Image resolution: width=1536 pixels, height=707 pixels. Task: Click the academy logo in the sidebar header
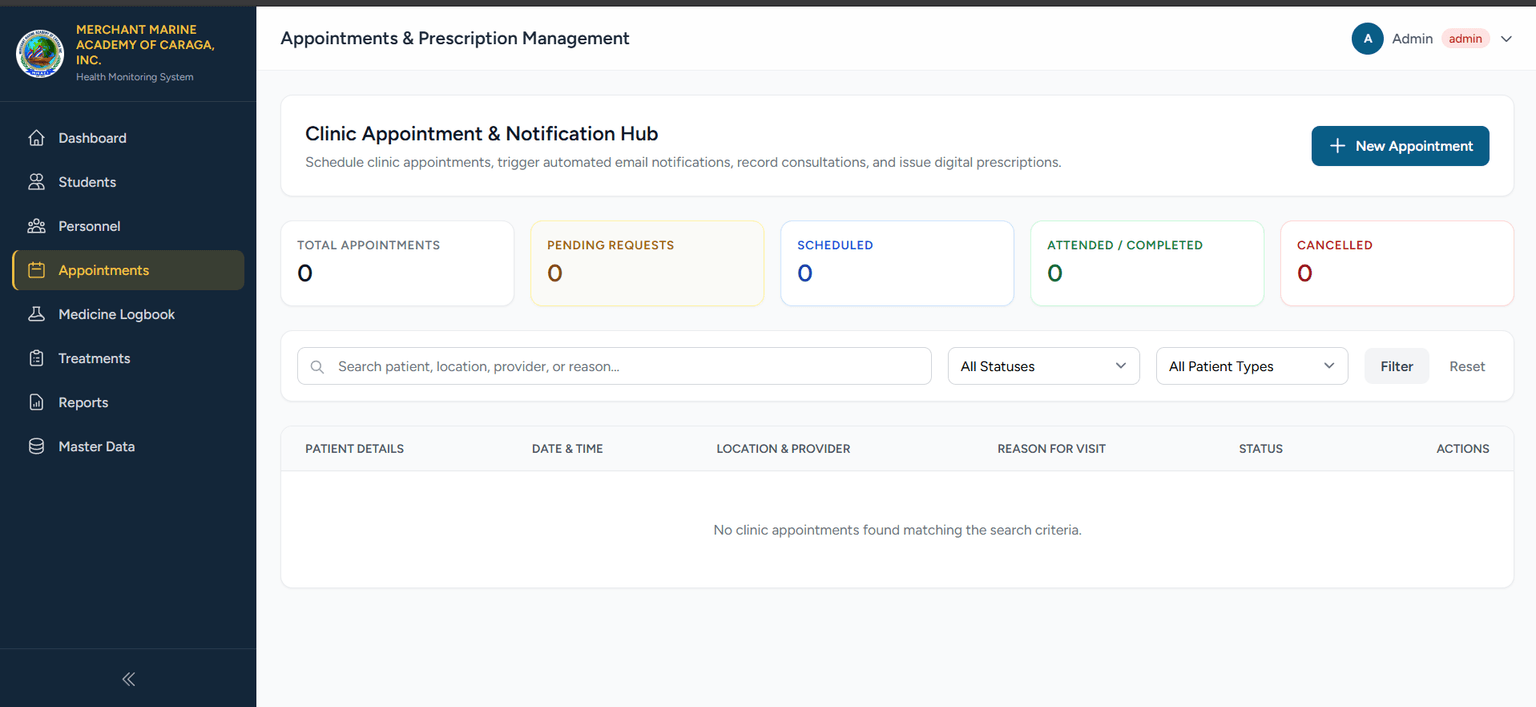coord(40,53)
